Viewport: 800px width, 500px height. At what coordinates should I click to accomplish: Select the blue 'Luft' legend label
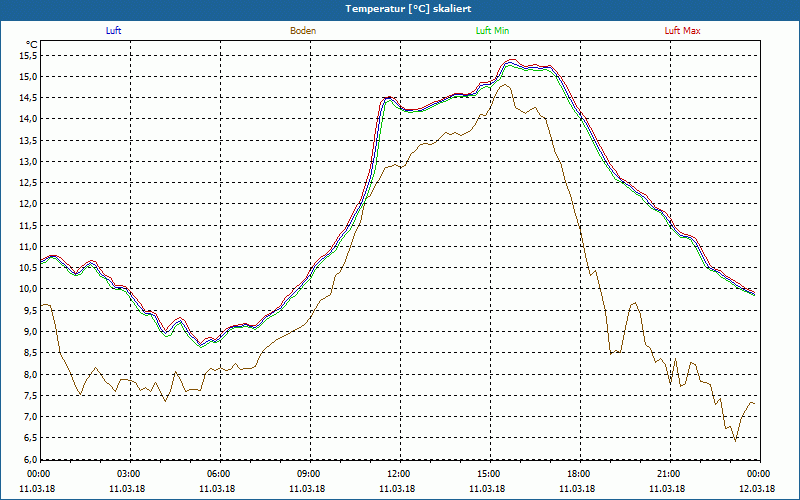(113, 31)
